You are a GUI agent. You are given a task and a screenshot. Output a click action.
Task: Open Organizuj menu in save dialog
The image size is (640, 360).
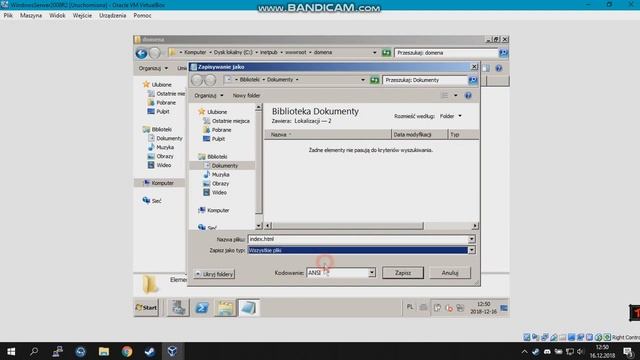209,95
